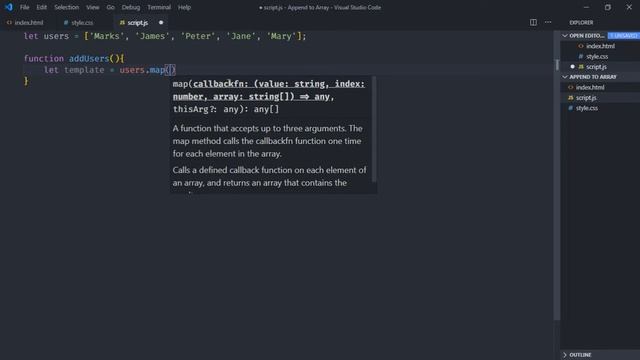Close the VS Code window
The image size is (640, 360).
click(x=629, y=7)
